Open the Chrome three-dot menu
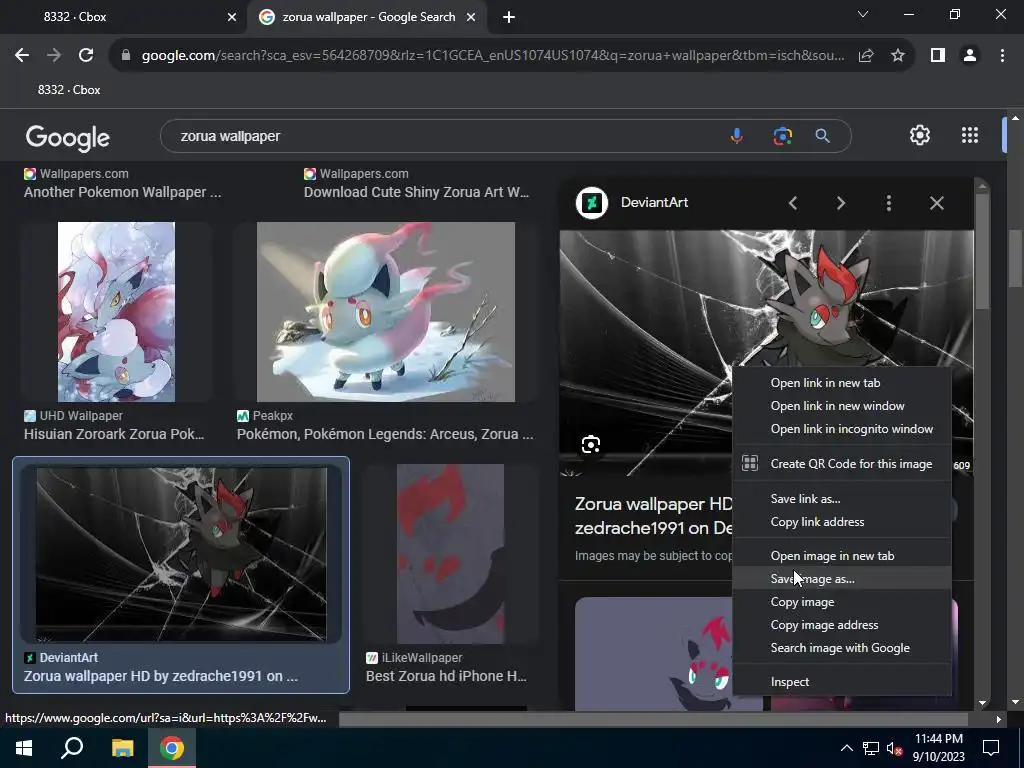 pyautogui.click(x=1002, y=56)
